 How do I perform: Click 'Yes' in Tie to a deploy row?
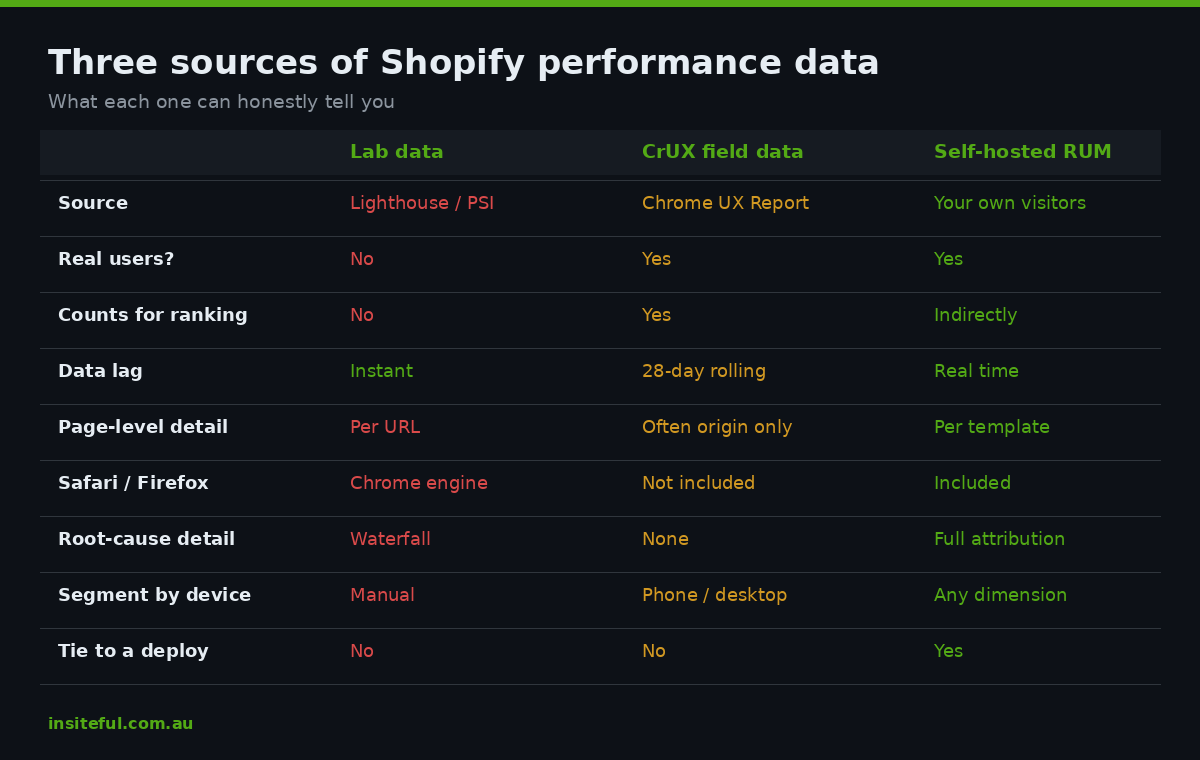point(948,652)
